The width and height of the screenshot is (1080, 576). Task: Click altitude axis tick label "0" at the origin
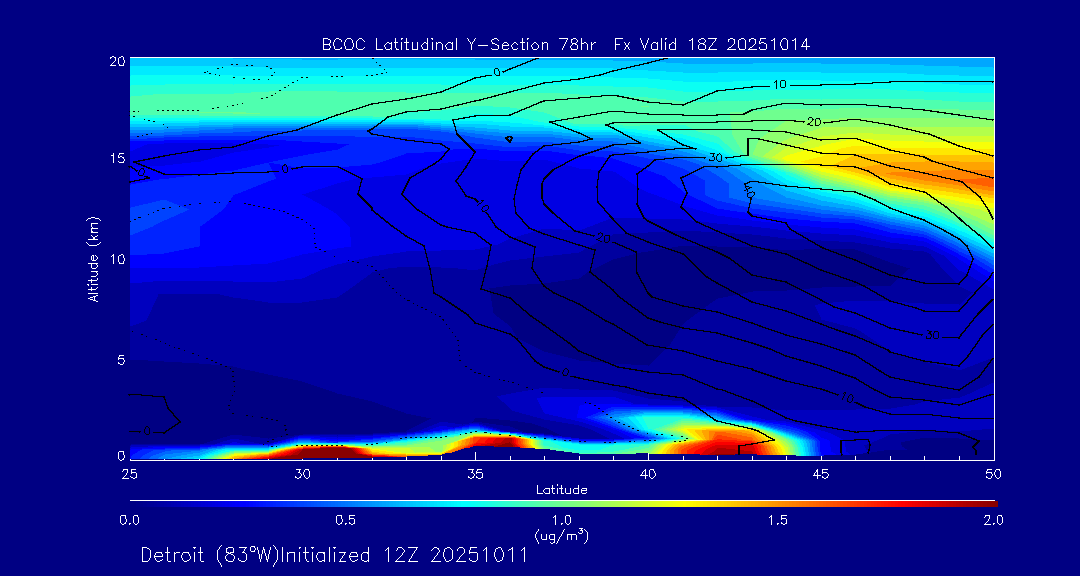pyautogui.click(x=121, y=455)
